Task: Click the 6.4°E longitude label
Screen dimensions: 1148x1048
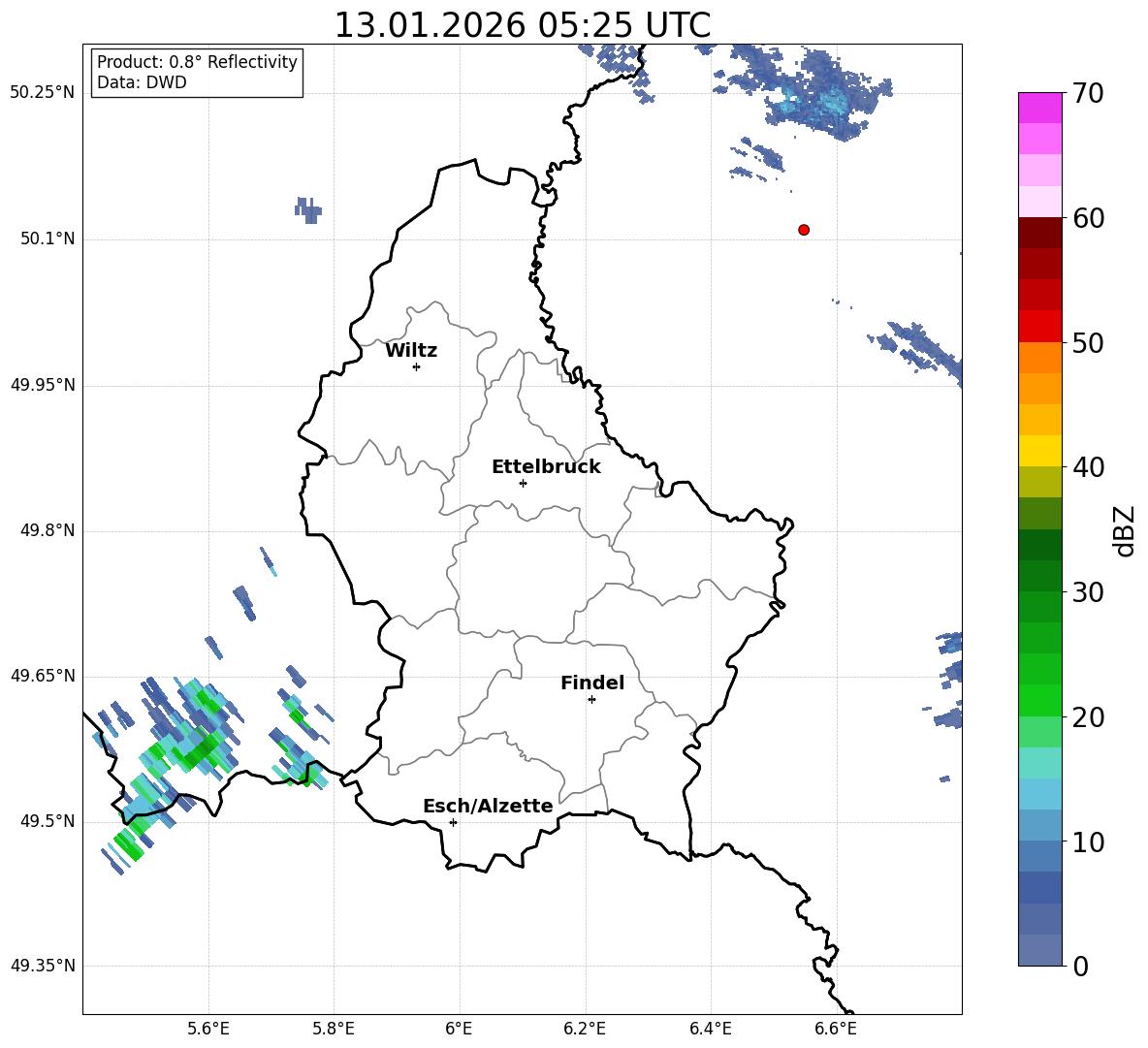Action: pos(710,1029)
